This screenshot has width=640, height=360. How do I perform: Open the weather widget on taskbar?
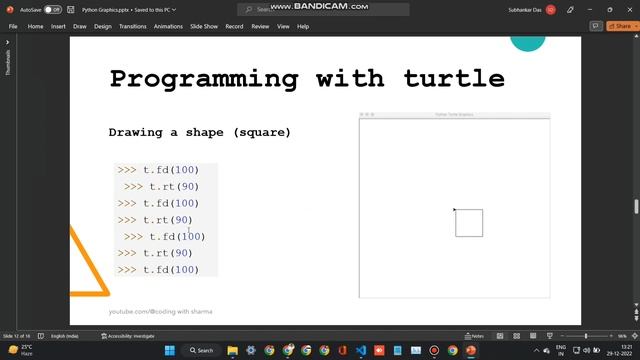(x=20, y=350)
